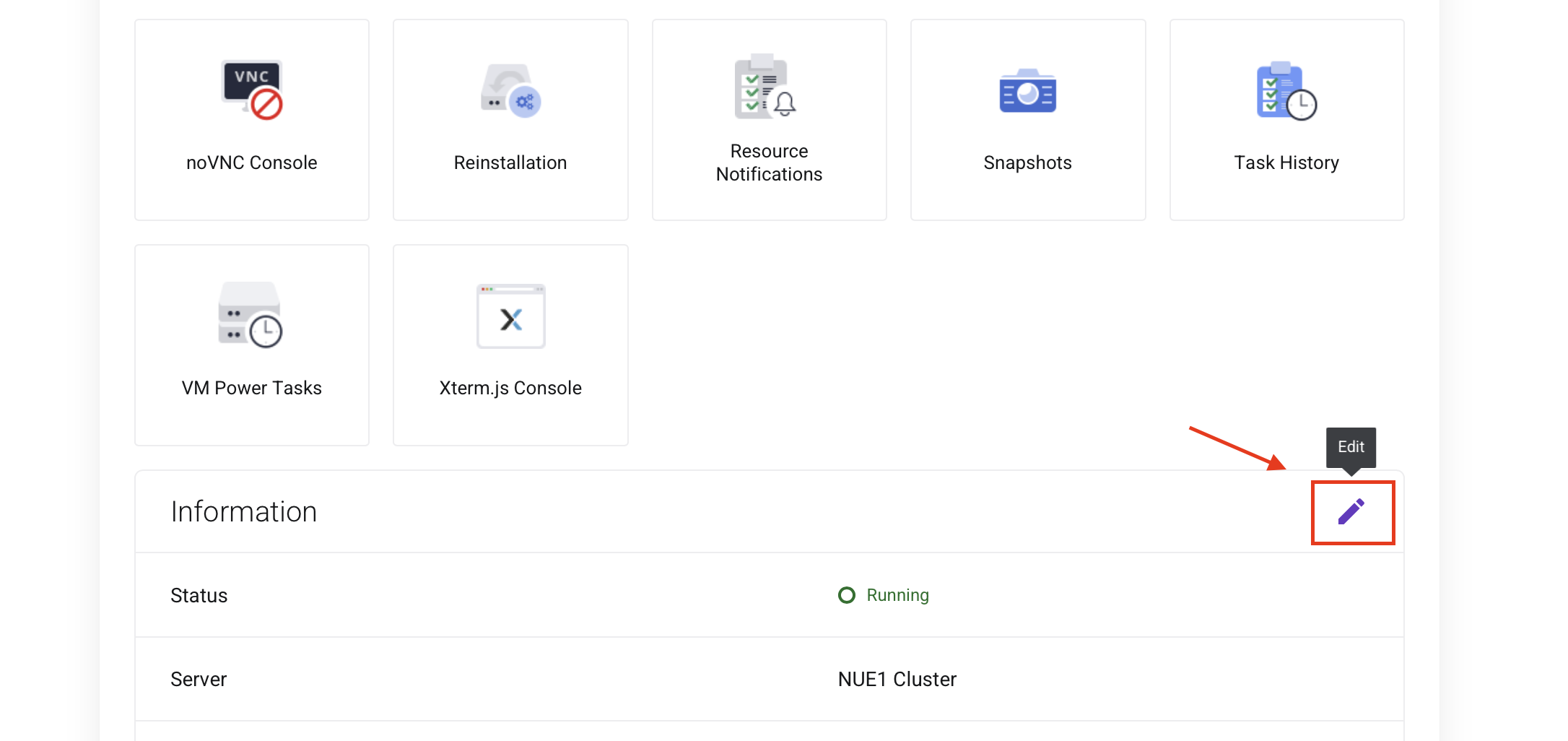Click the NUE1 Cluster server value
1568x741 pixels.
click(x=897, y=679)
